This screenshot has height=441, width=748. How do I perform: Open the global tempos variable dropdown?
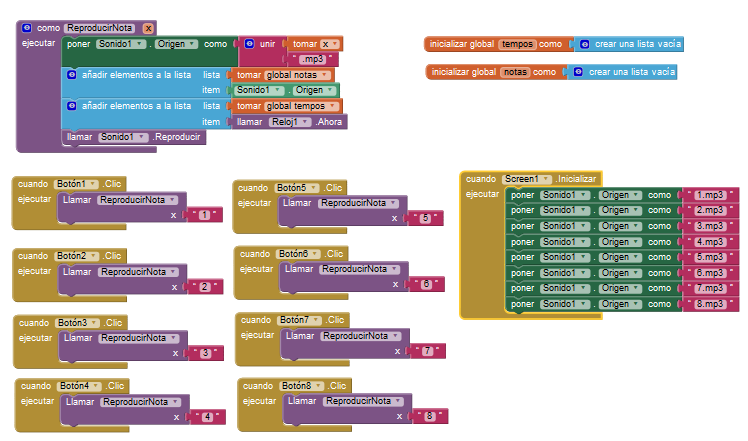click(334, 106)
